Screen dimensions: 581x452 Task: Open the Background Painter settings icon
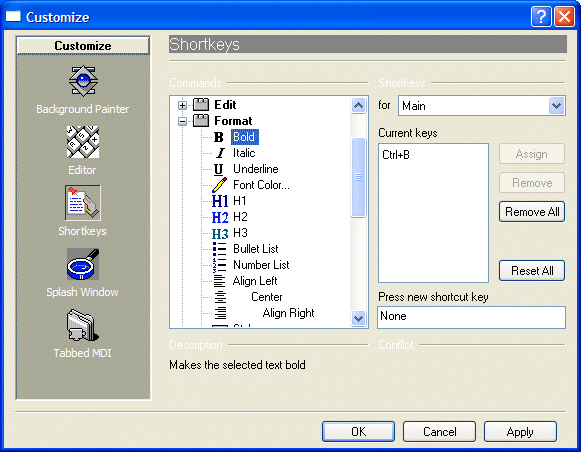point(83,81)
